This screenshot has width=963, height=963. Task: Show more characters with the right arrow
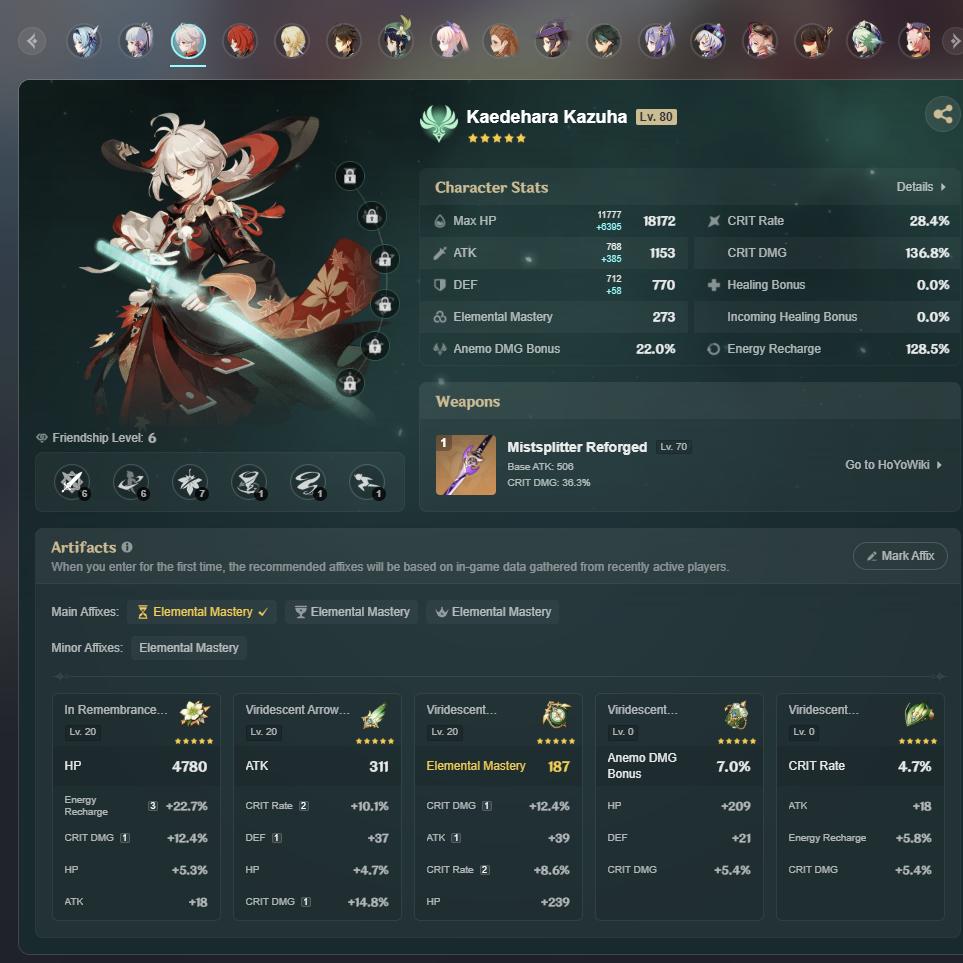click(x=952, y=42)
